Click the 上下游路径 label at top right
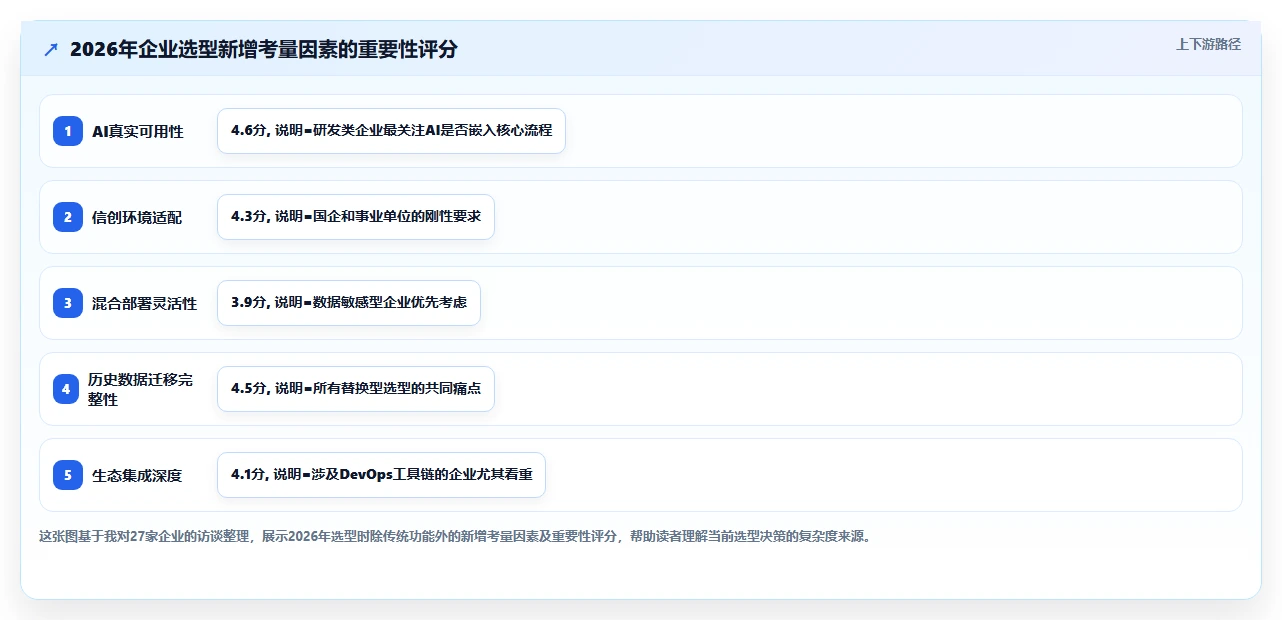Screen dimensions: 1282x620 [1208, 44]
